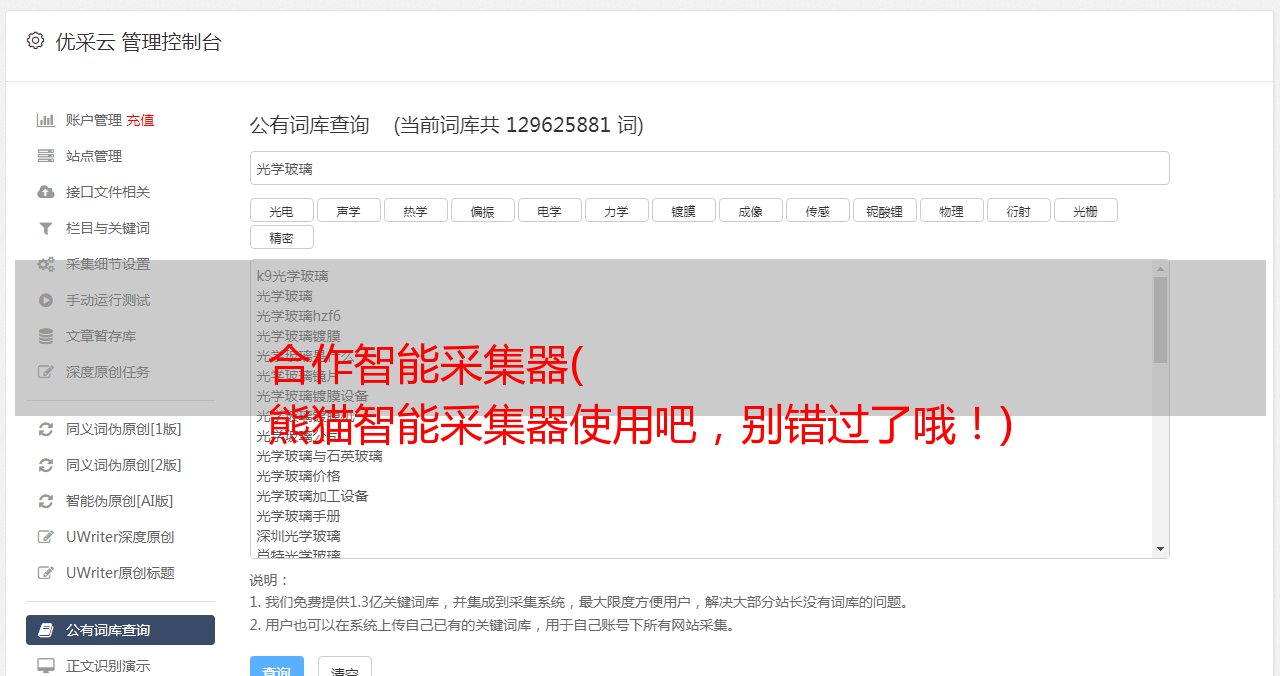This screenshot has width=1280, height=676.
Task: Select 光学玻璃手册 in the results list
Action: coord(298,516)
